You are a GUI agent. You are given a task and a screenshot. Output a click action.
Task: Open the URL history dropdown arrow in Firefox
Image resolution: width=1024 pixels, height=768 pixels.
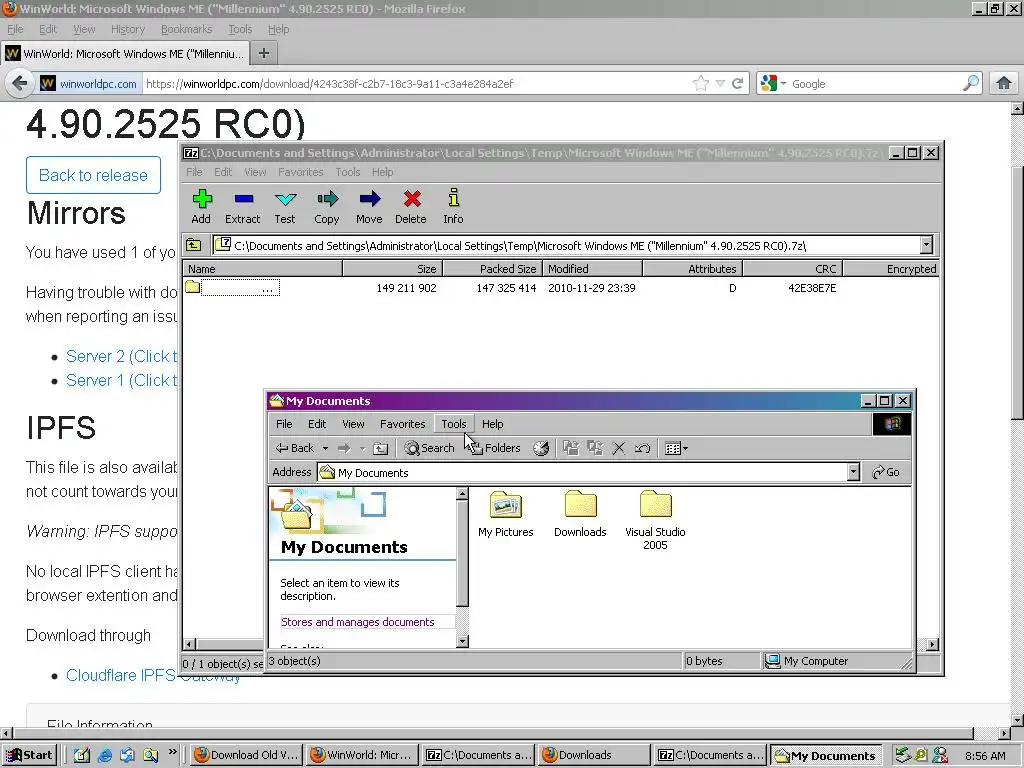click(x=720, y=84)
